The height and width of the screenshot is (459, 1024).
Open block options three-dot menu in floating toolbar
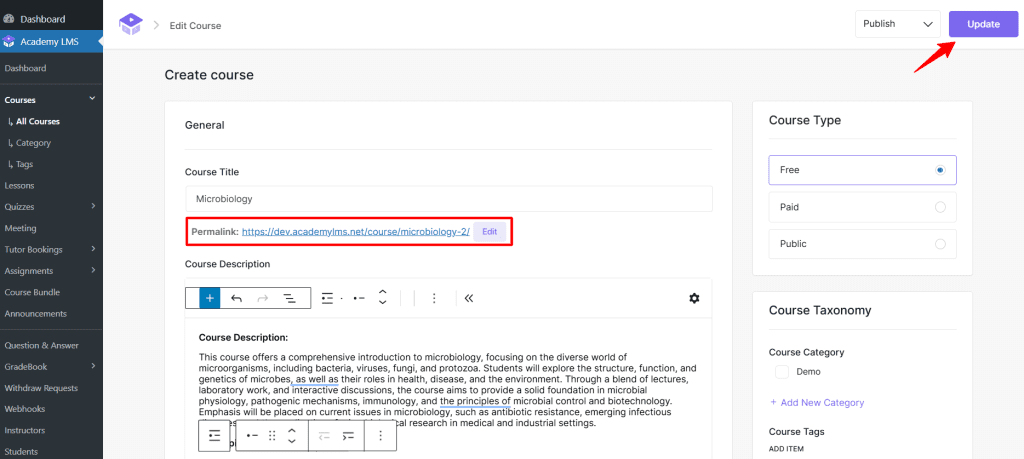pyautogui.click(x=380, y=436)
